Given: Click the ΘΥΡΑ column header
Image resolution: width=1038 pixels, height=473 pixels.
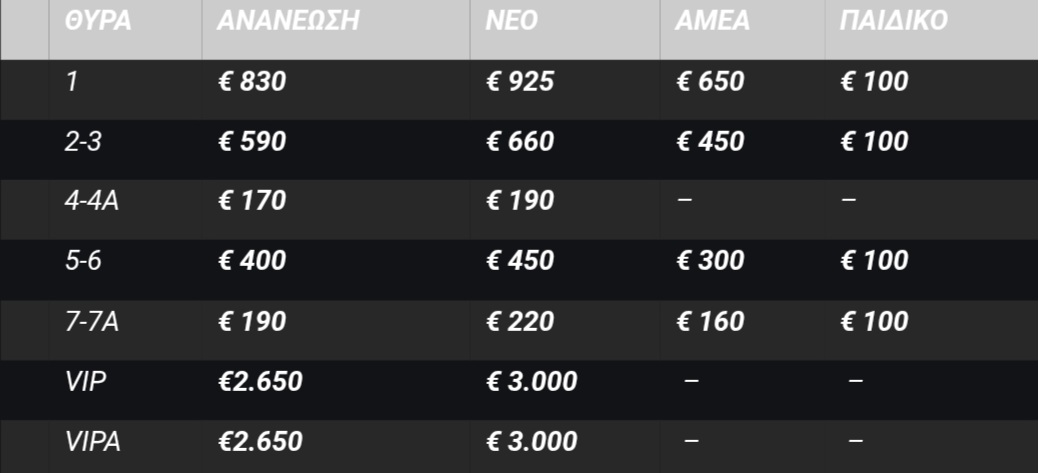Looking at the screenshot, I should click(98, 22).
